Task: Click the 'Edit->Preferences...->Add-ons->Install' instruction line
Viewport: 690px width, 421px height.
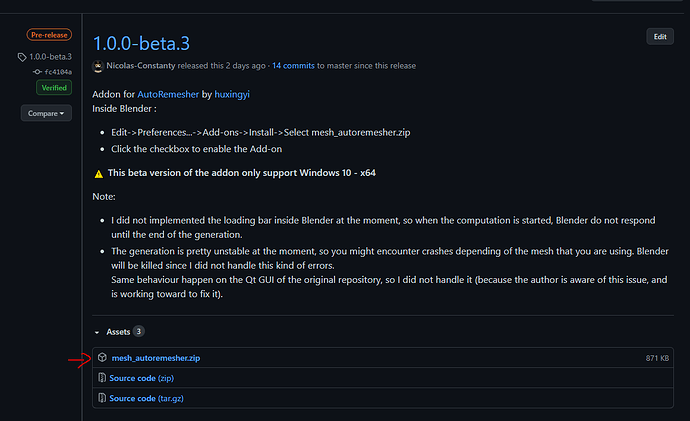Action: [x=261, y=132]
